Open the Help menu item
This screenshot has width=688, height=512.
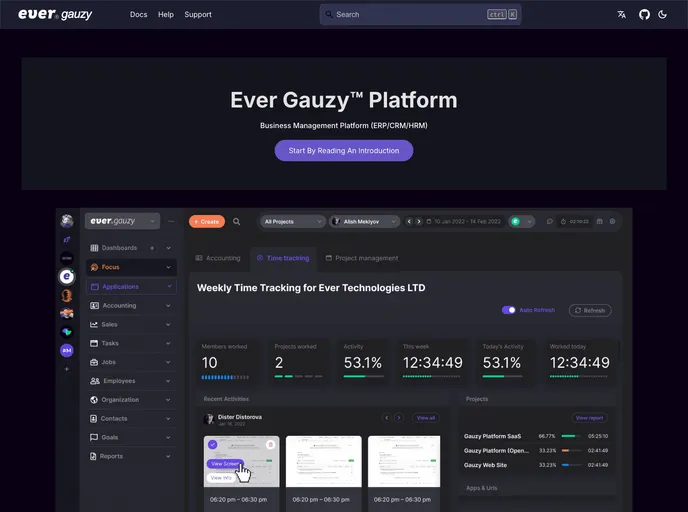point(166,14)
